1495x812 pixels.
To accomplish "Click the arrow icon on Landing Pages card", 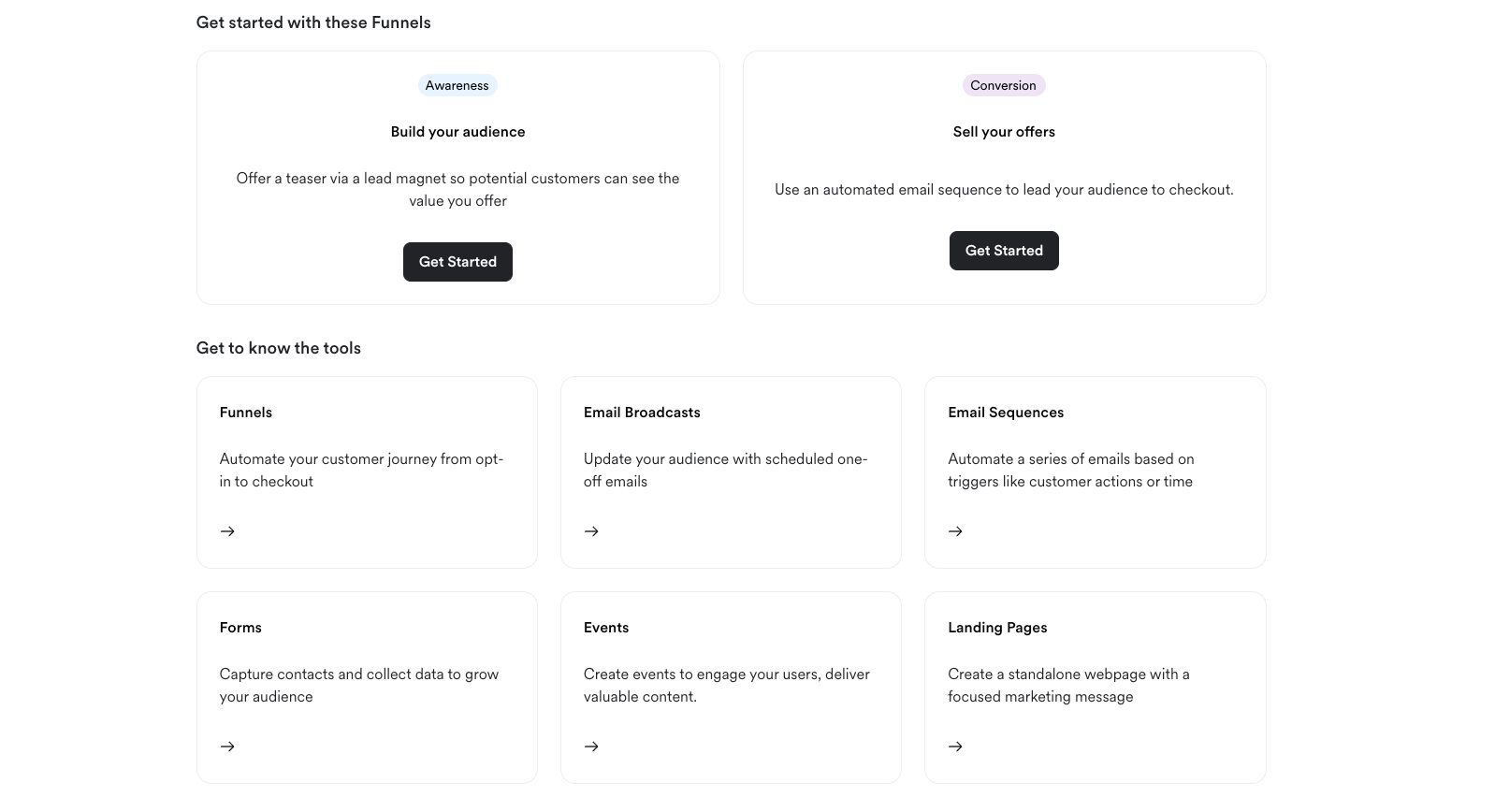I will (x=955, y=746).
